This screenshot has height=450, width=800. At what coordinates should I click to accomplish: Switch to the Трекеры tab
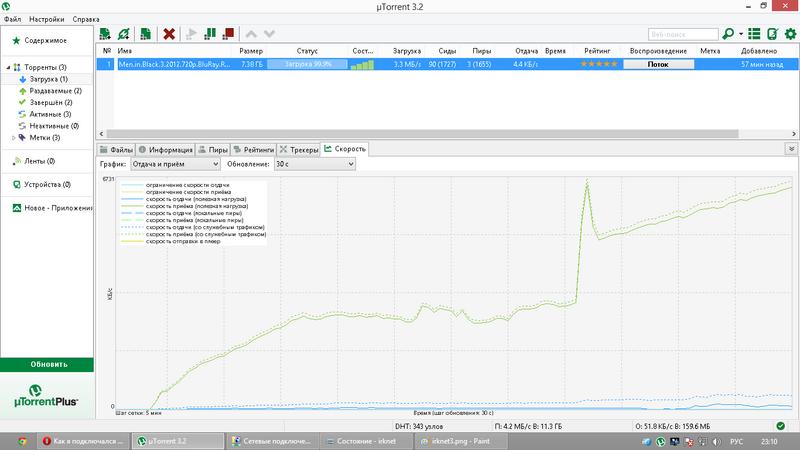point(298,150)
